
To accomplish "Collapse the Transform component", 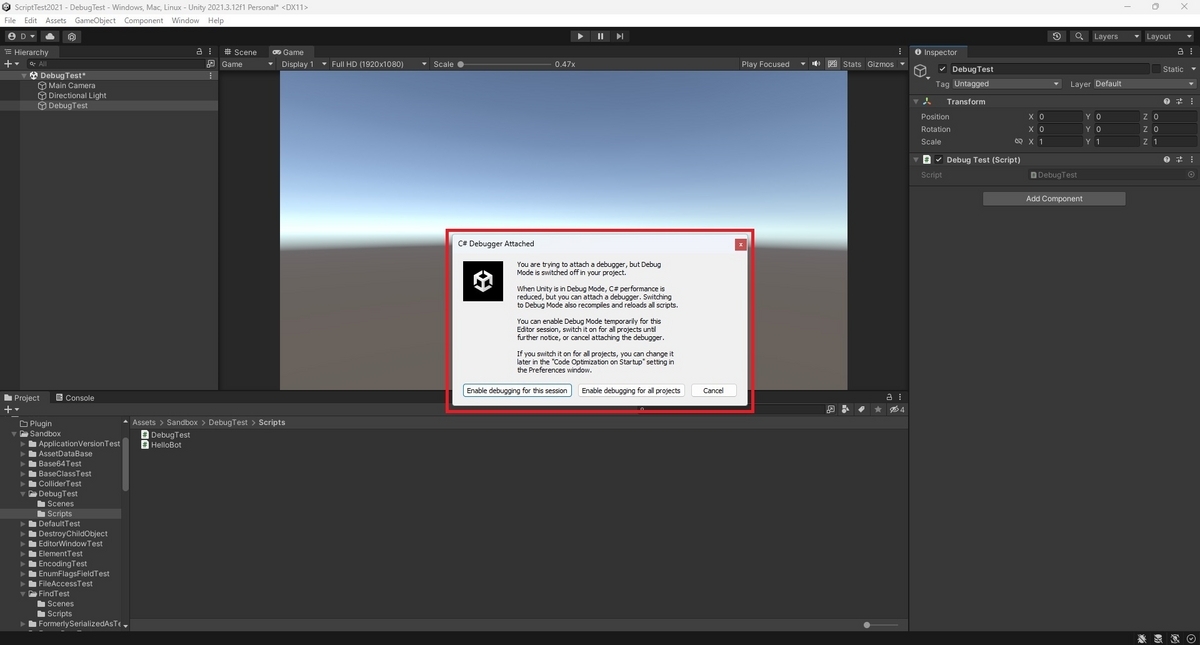I will pyautogui.click(x=916, y=101).
